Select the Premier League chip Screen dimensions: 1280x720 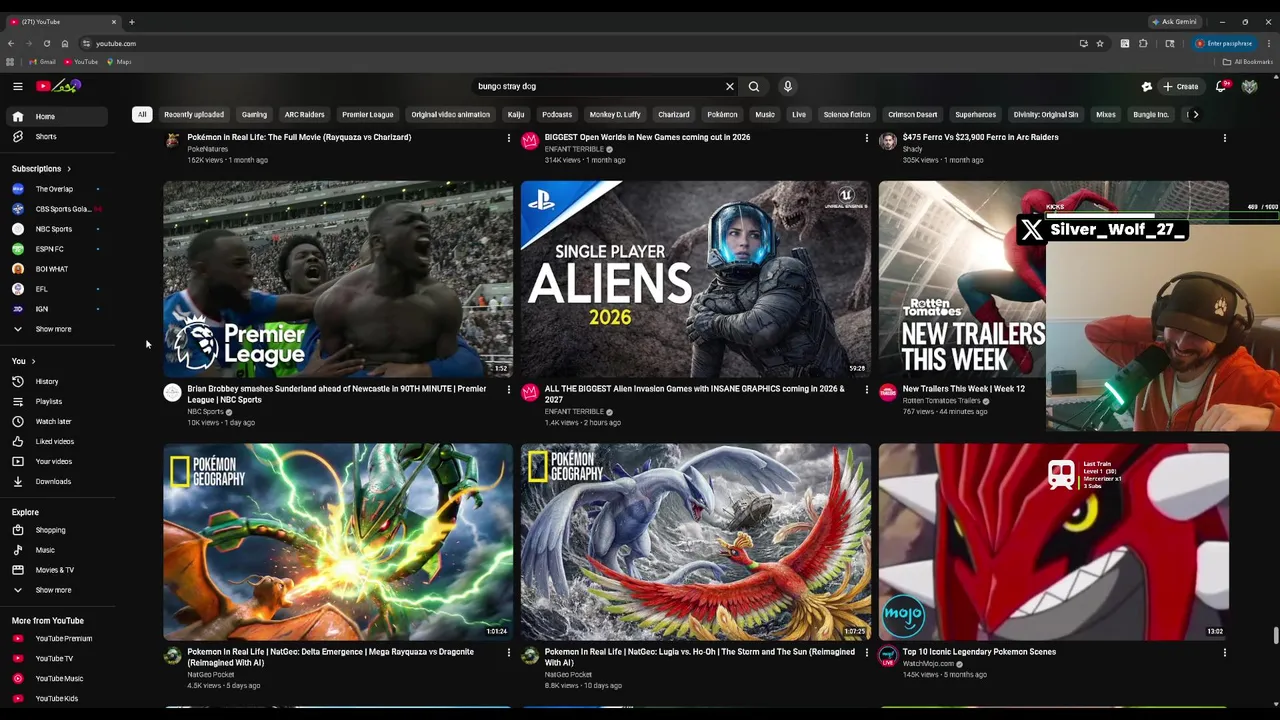pos(367,114)
